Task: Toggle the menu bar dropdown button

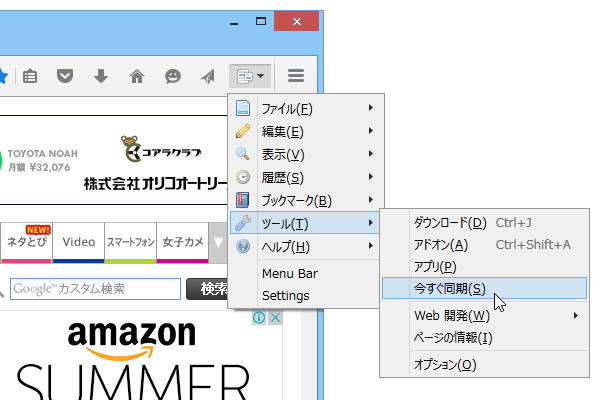Action: 250,76
